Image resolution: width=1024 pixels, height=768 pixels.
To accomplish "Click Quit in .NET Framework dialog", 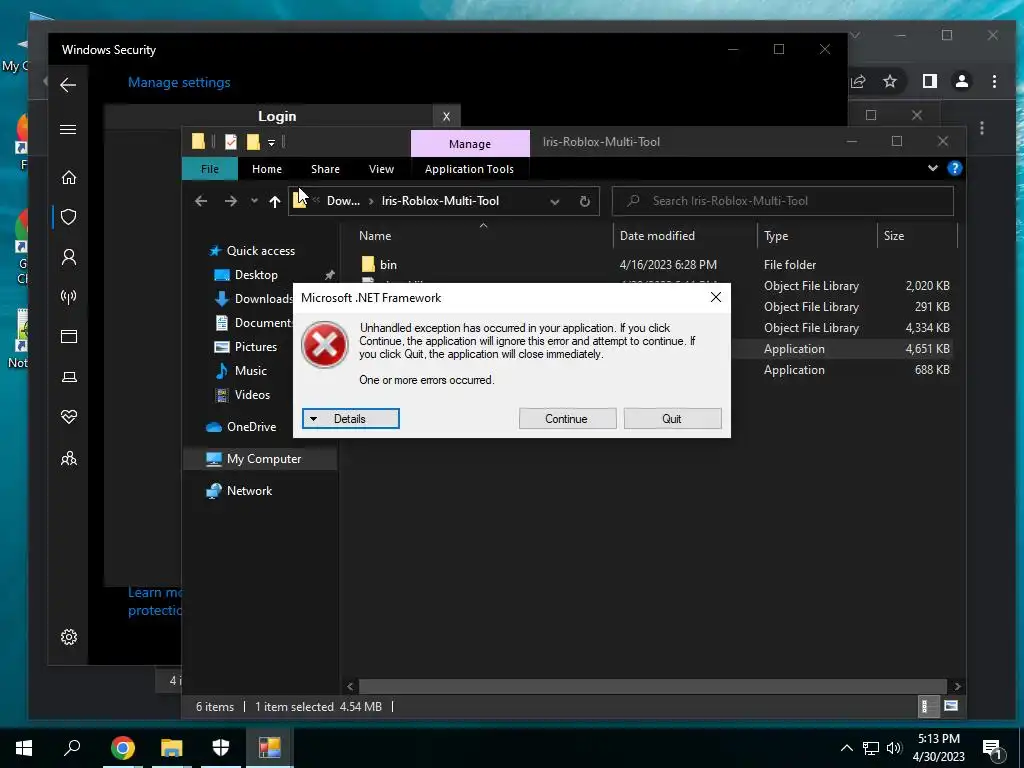I will click(672, 419).
